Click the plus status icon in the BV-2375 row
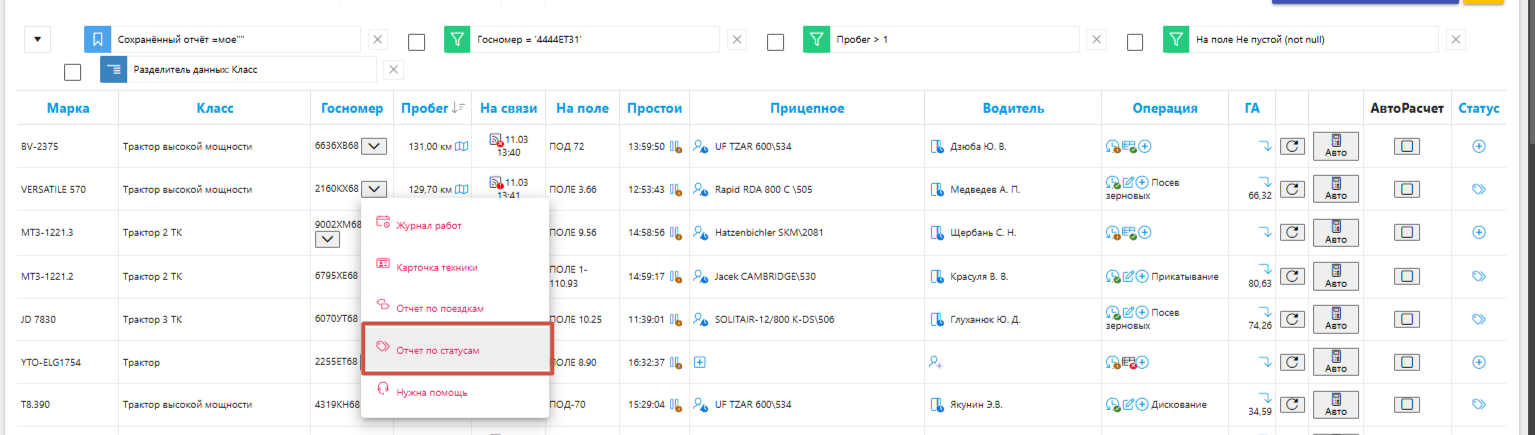Screen dimensions: 1535x435 point(1478,146)
